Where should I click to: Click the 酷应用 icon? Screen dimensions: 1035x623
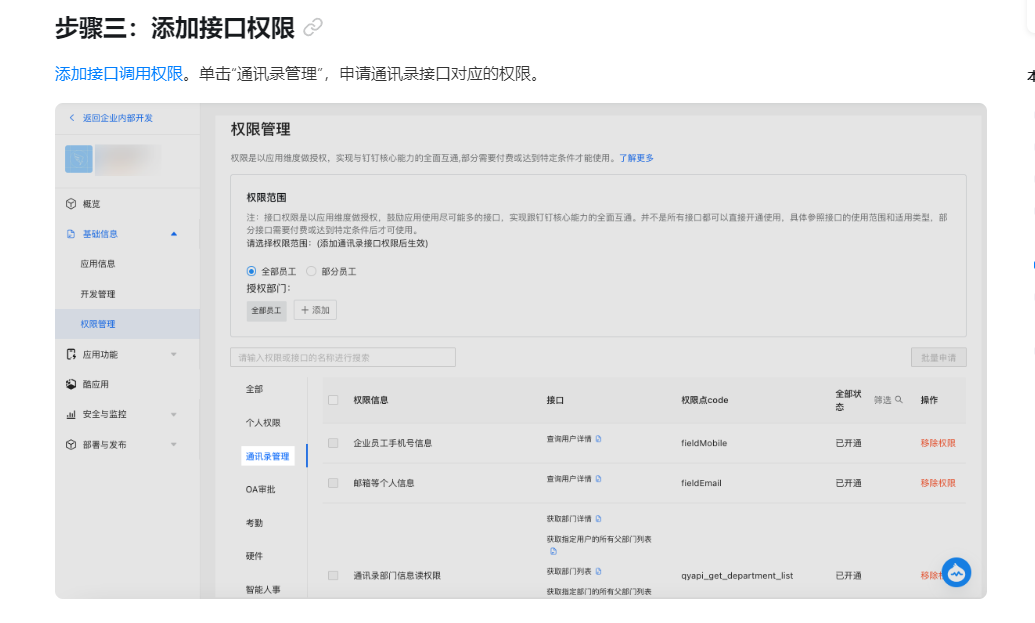(71, 384)
